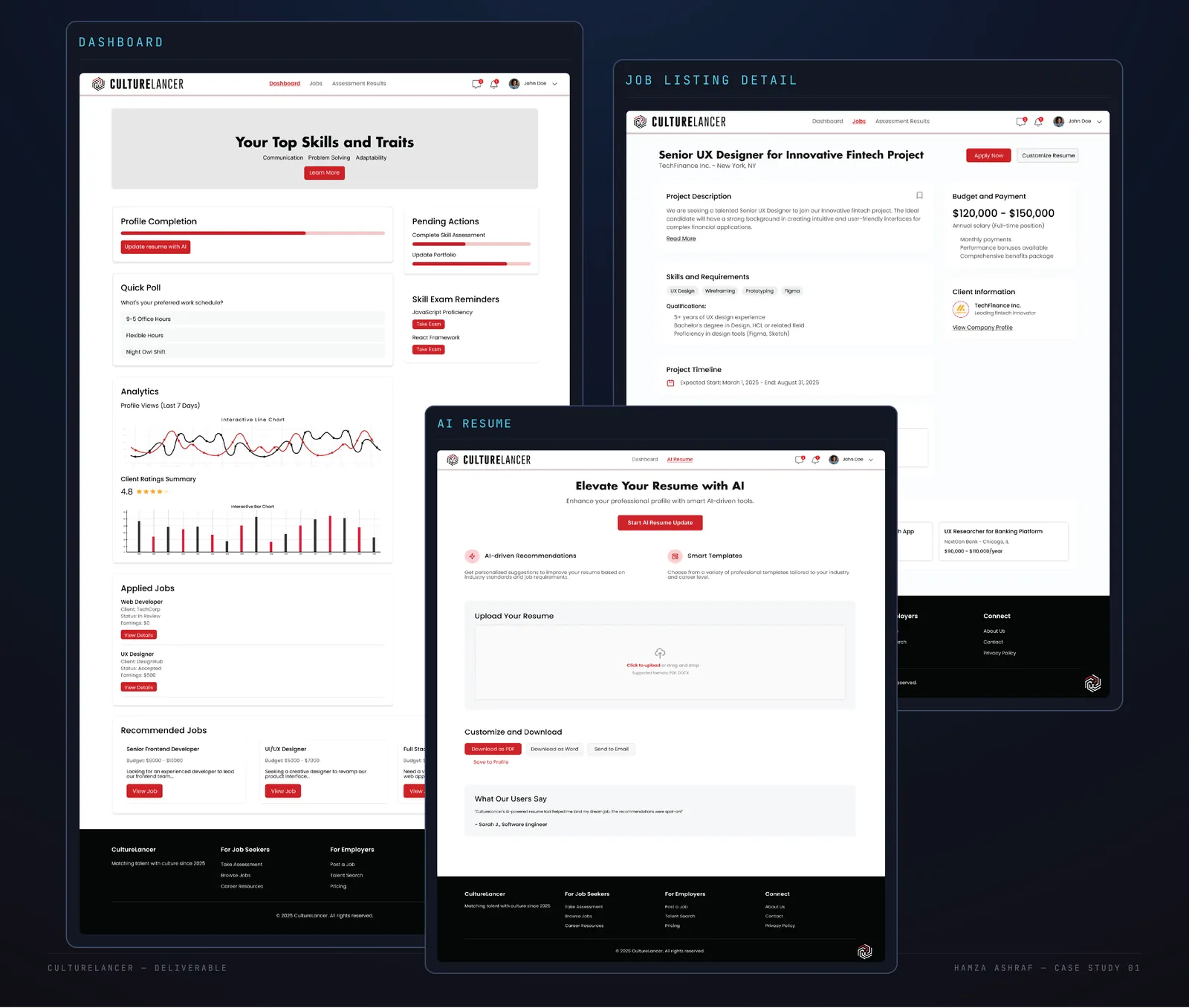Image resolution: width=1189 pixels, height=1008 pixels.
Task: Click Start AI Resume Update button
Action: click(660, 523)
